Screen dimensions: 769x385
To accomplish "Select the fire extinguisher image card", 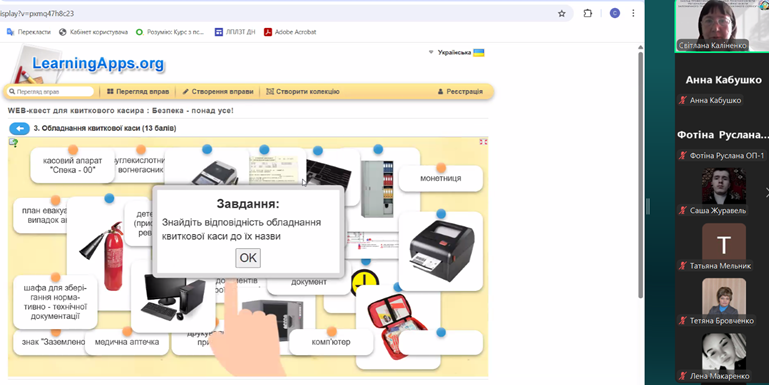I will tap(103, 255).
